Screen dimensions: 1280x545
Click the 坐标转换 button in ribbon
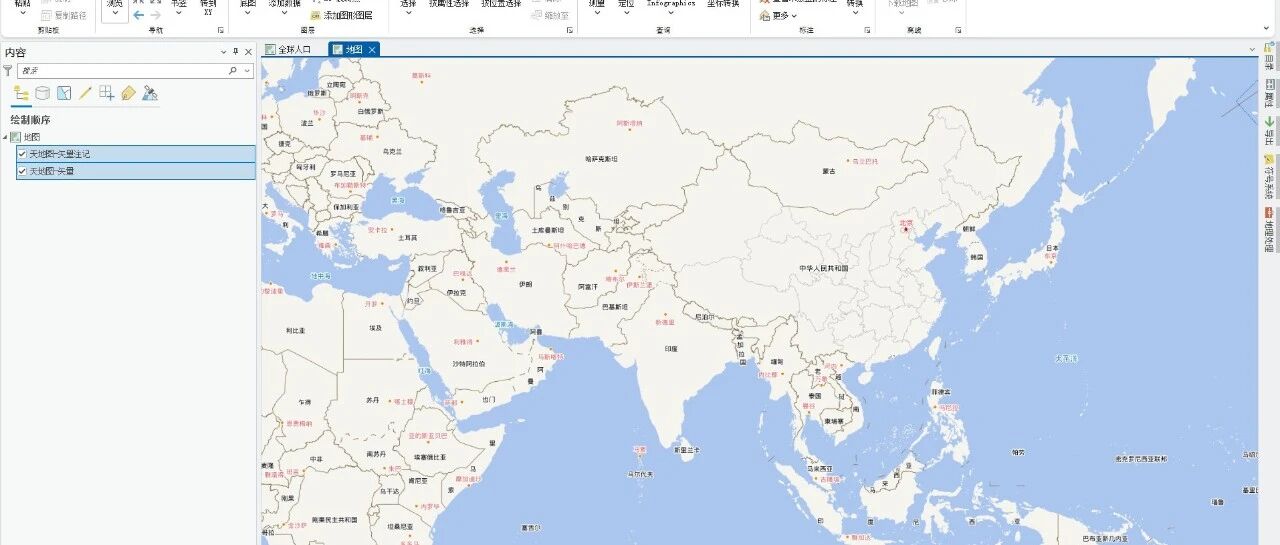[723, 4]
